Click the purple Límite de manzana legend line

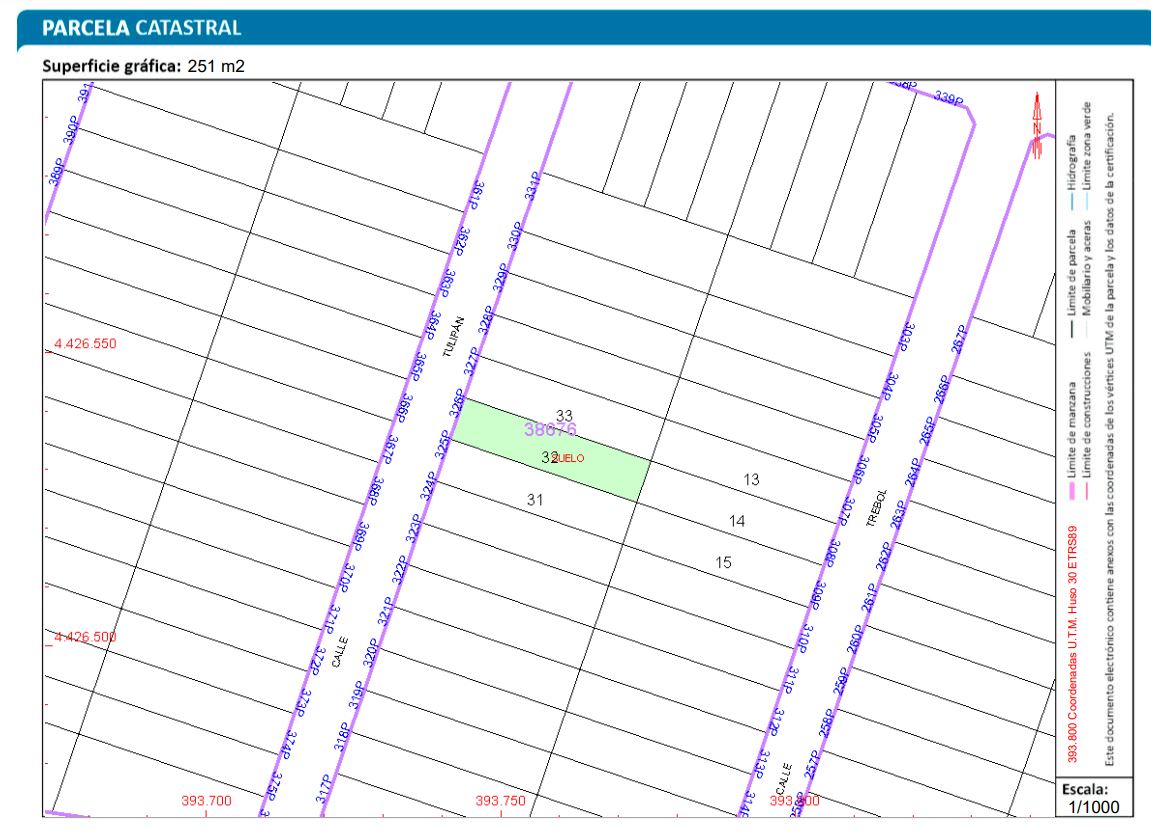coord(1073,487)
